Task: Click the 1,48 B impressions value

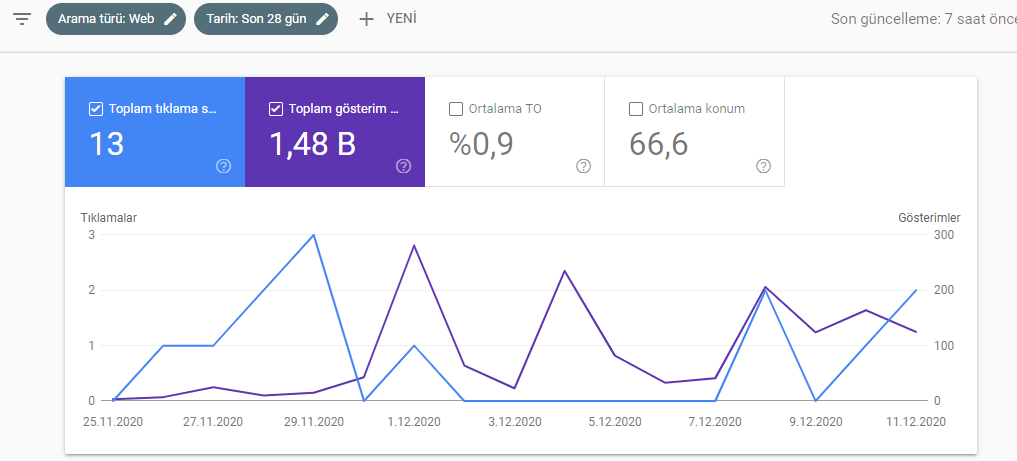Action: [312, 144]
